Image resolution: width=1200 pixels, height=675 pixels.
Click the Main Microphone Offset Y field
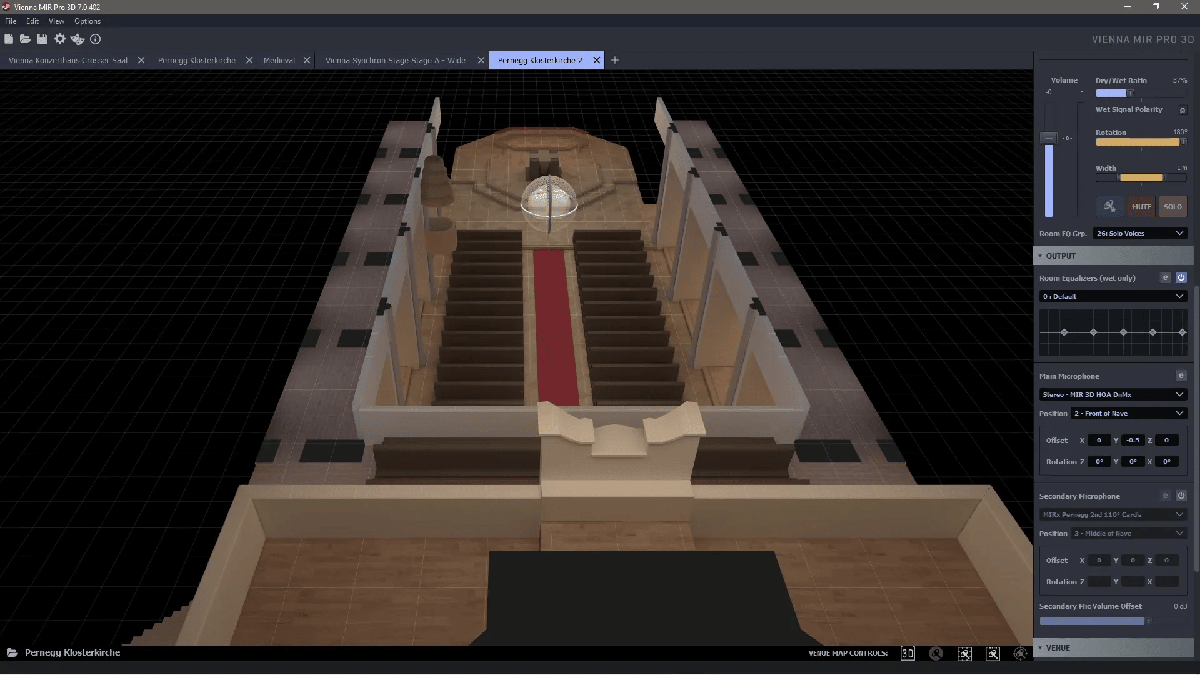tap(1132, 440)
